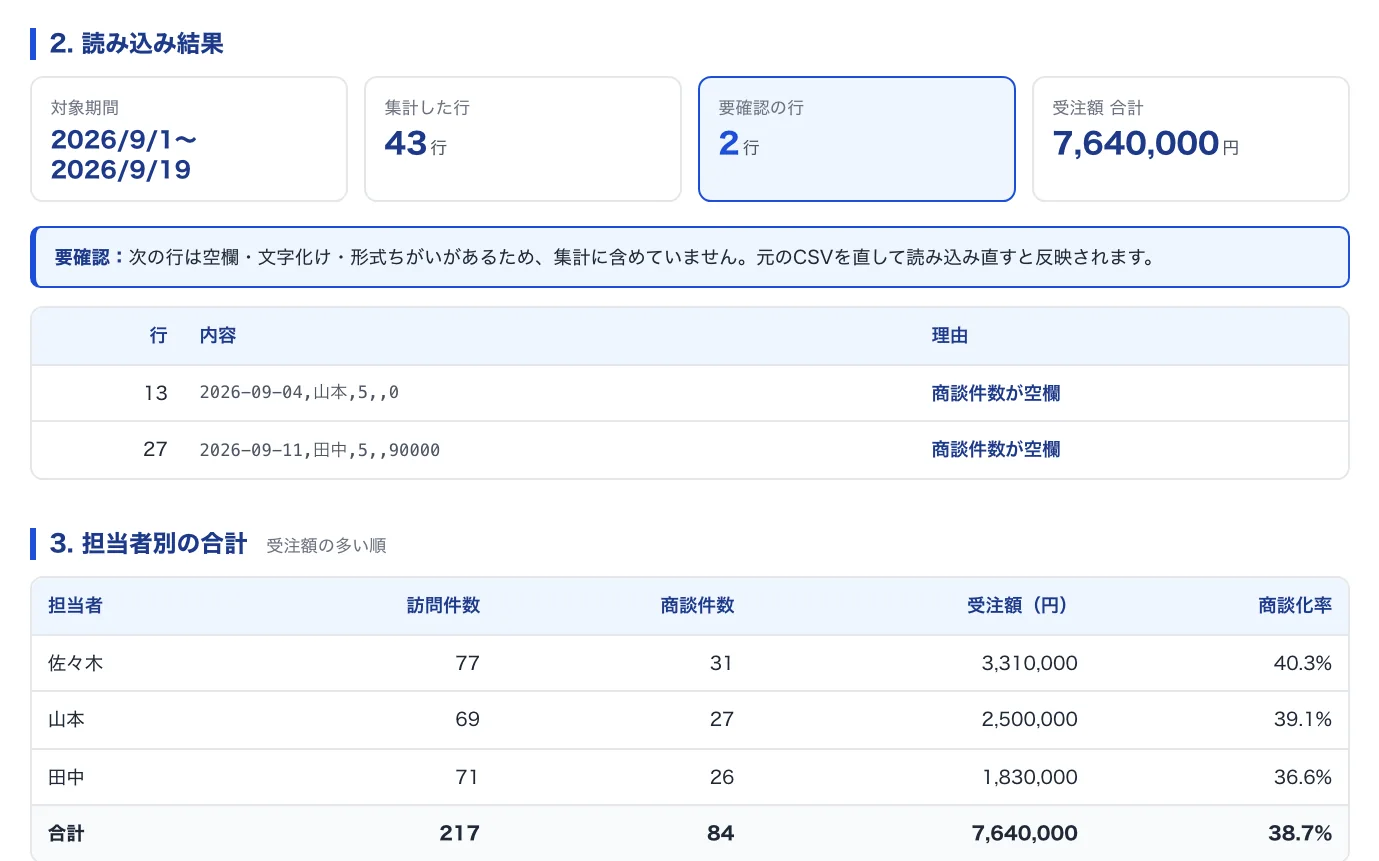Click the 担当者 column header

[75, 605]
